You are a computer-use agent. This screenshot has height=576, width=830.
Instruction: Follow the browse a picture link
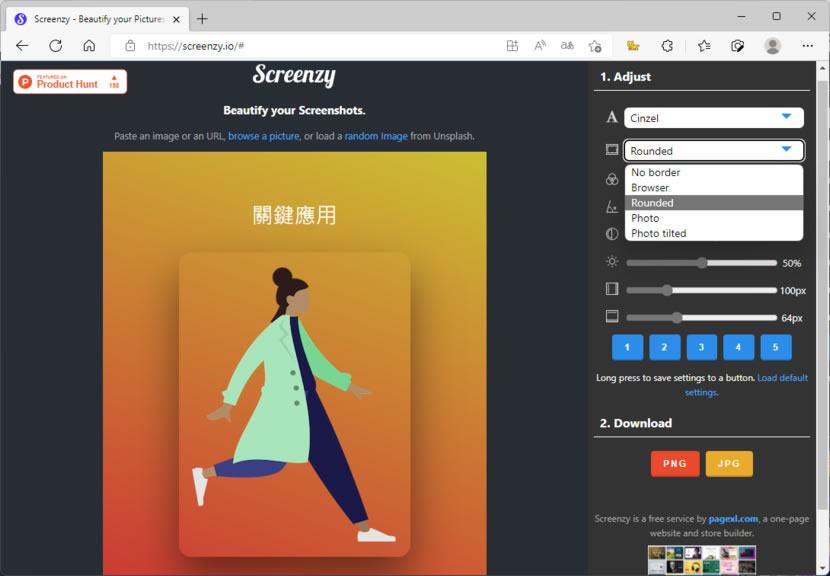(x=264, y=136)
